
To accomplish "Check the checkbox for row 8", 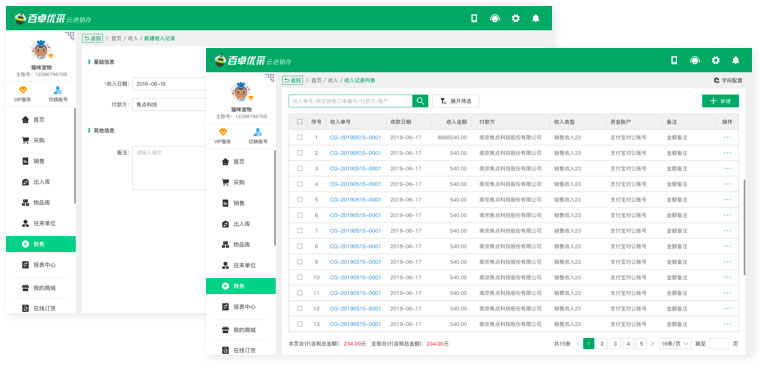I will pyautogui.click(x=299, y=246).
